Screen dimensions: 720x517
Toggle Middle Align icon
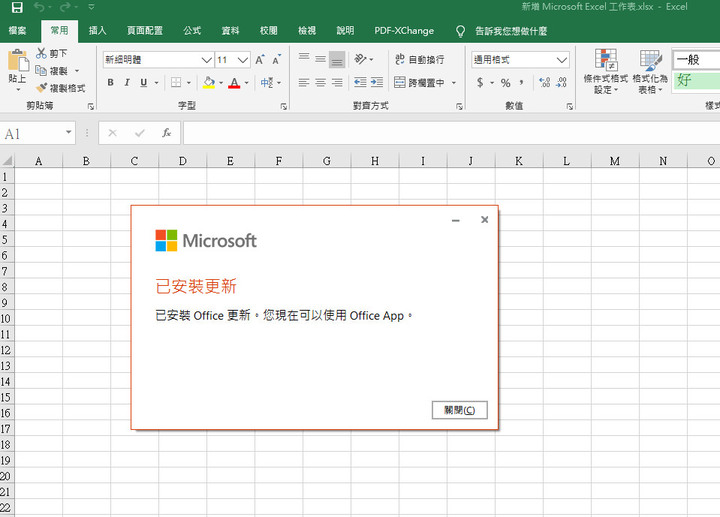321,59
